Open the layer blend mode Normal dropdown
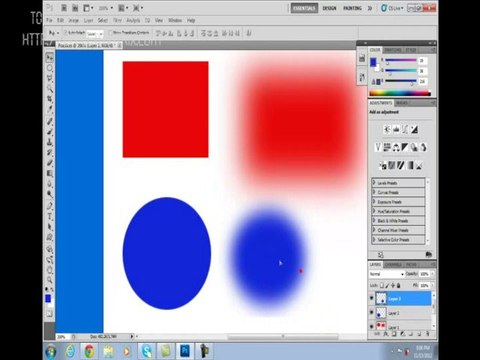The width and height of the screenshot is (480, 360). click(x=387, y=274)
